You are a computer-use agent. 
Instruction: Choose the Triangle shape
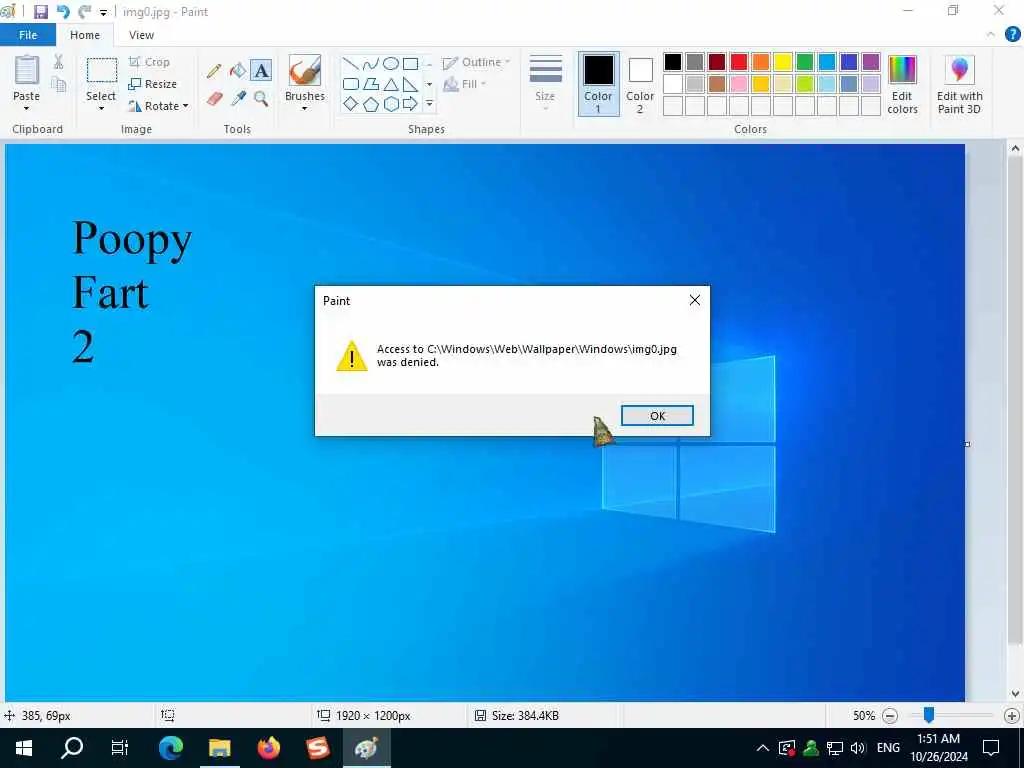(x=391, y=84)
